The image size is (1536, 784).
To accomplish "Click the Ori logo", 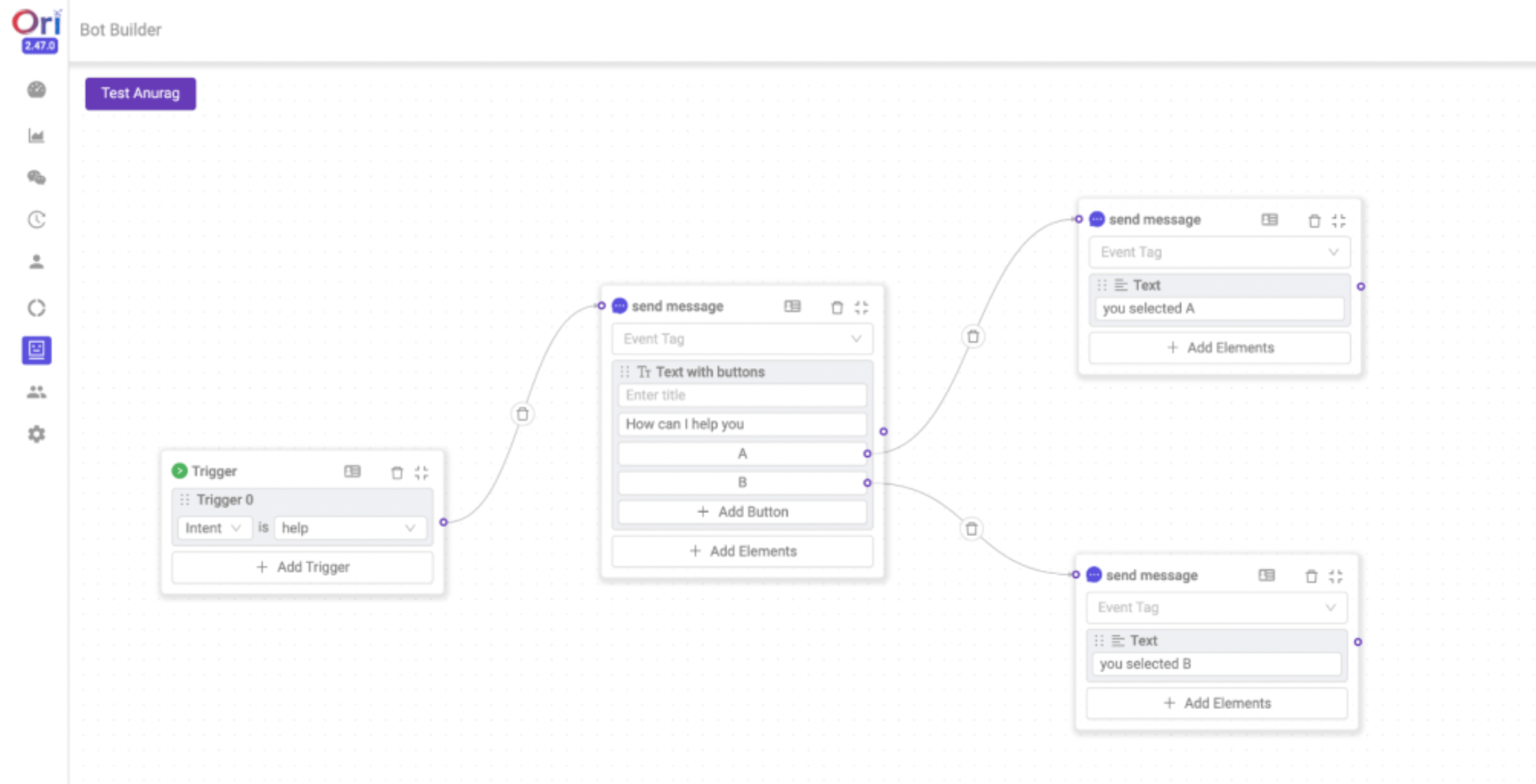I will pyautogui.click(x=37, y=23).
